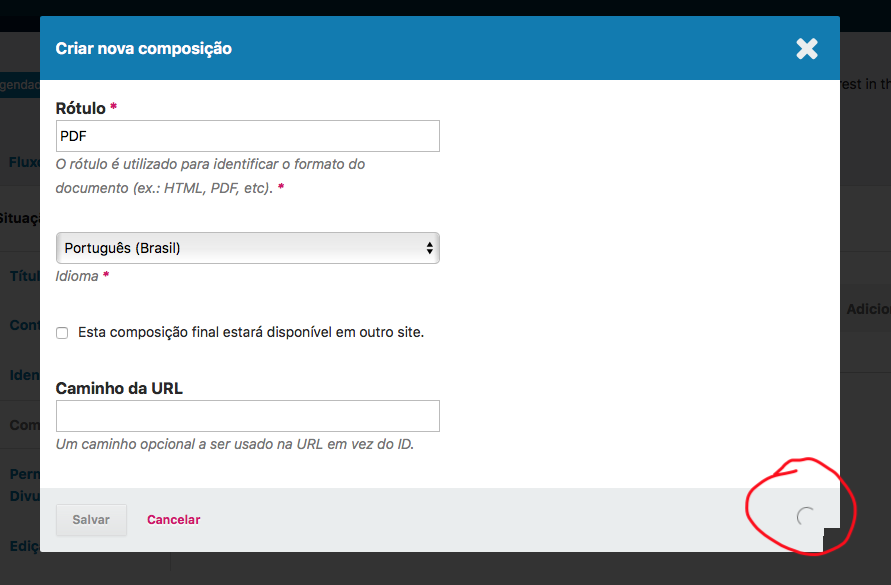Click the Criar nova composição title bar
Image resolution: width=891 pixels, height=585 pixels.
440,48
